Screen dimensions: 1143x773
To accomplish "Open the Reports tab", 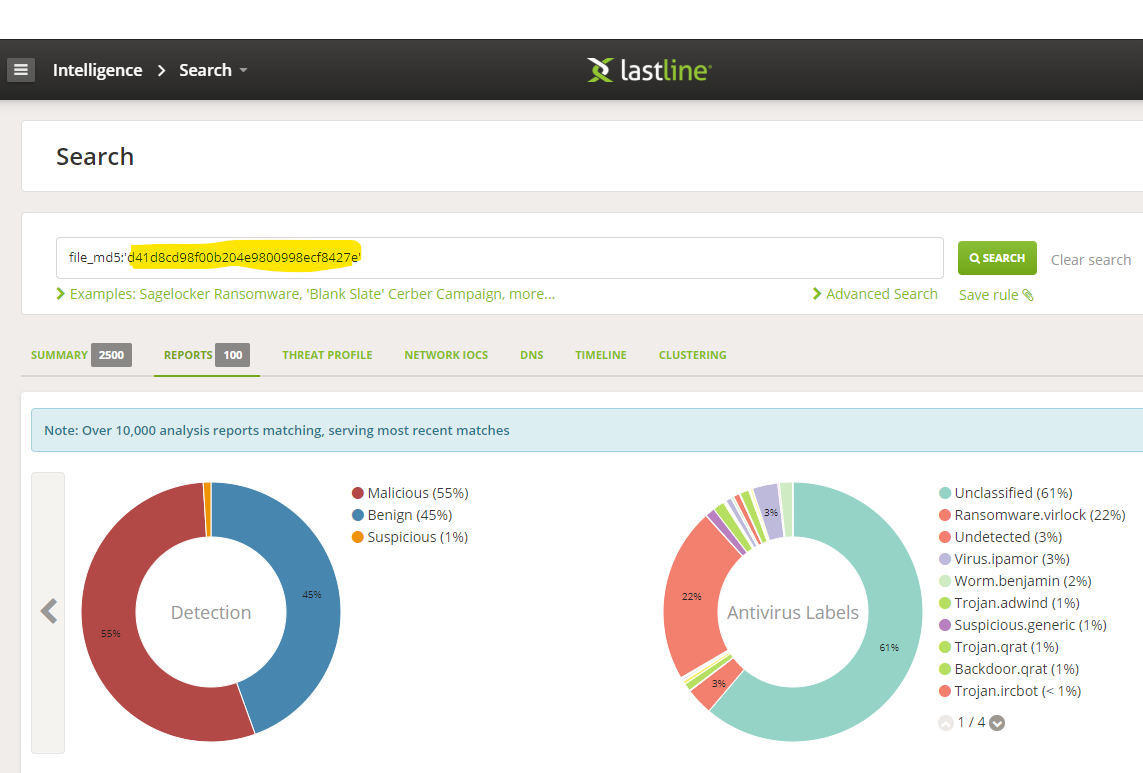I will coord(206,355).
